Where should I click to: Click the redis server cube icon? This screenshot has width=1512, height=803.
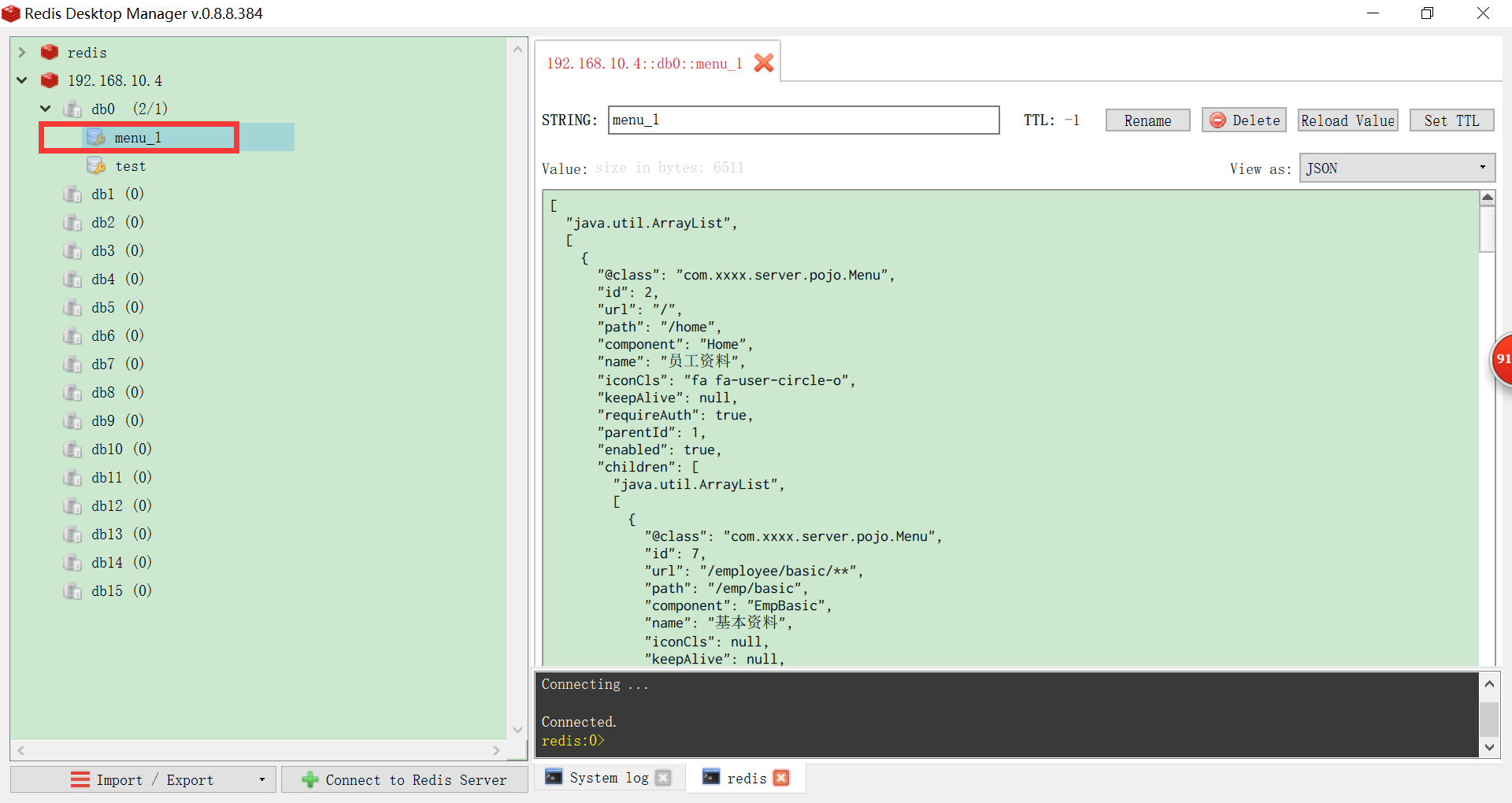(x=48, y=52)
